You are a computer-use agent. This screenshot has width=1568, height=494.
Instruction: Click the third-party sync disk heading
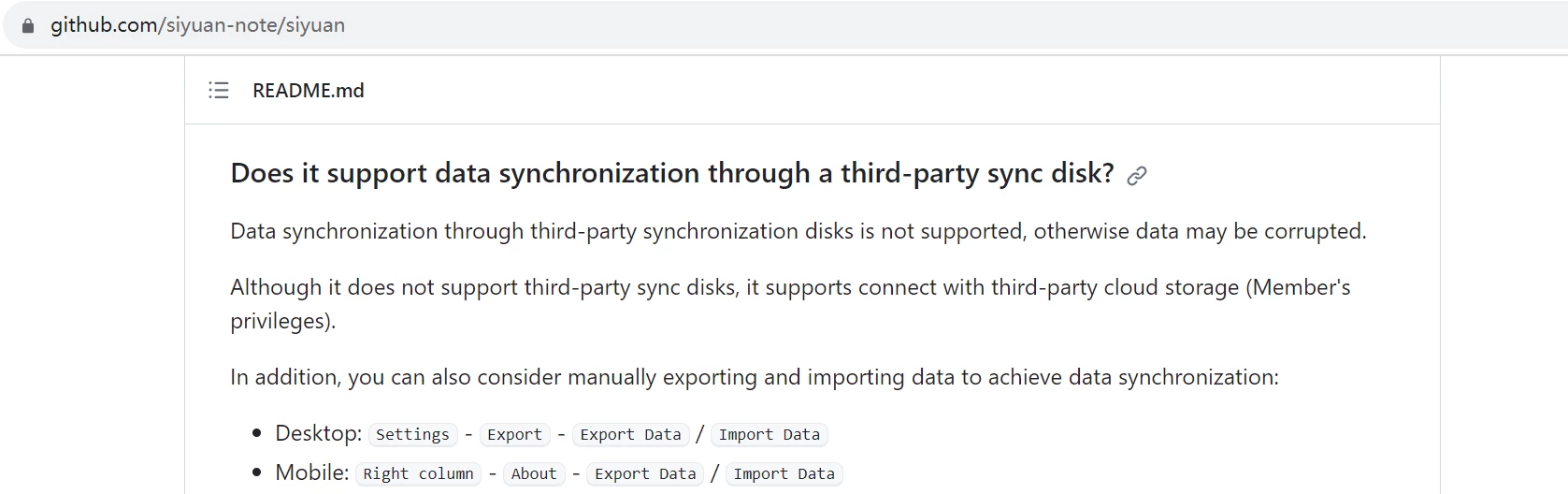(x=672, y=173)
